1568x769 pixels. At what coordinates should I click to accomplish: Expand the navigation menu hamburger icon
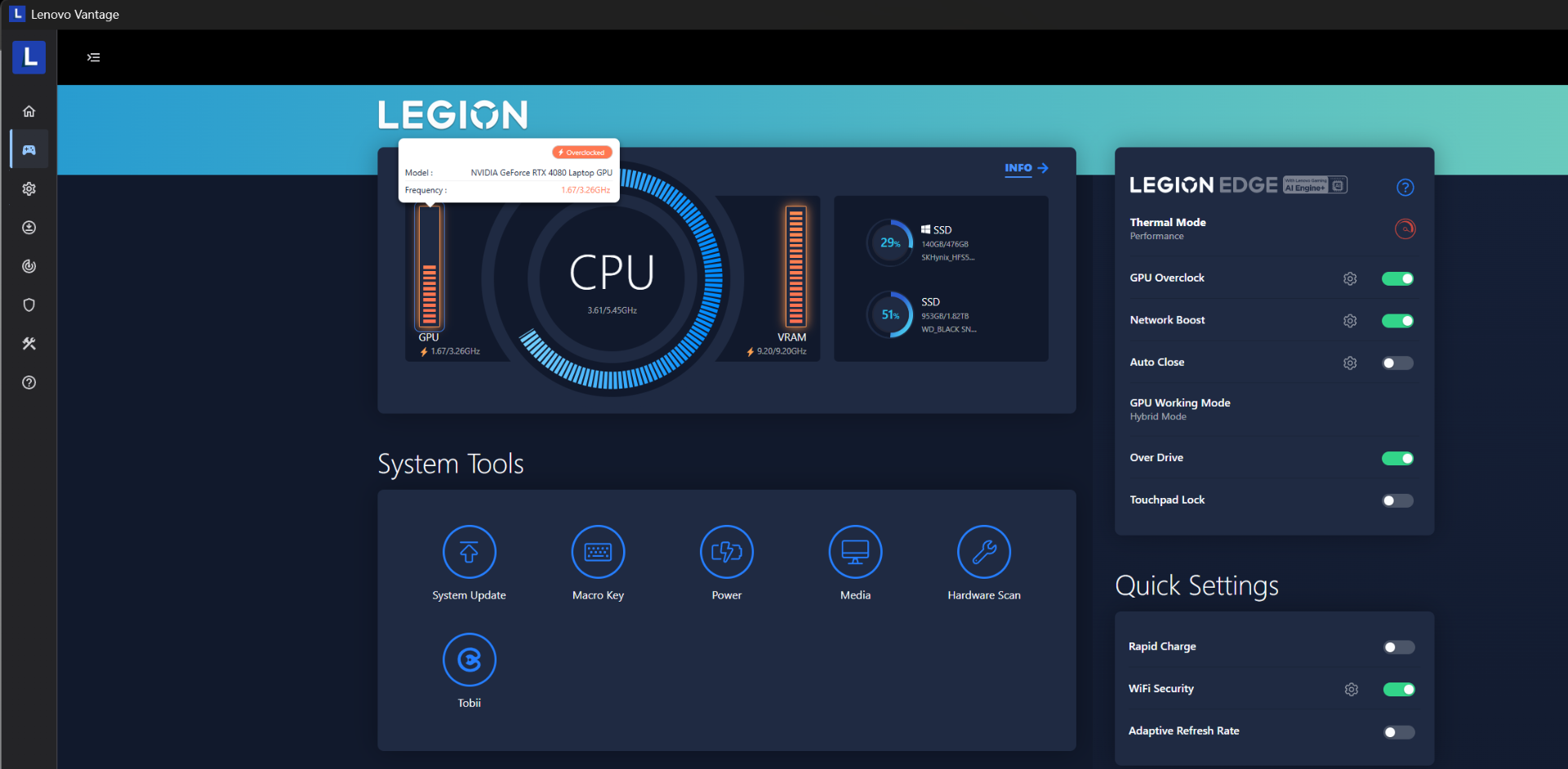tap(93, 57)
